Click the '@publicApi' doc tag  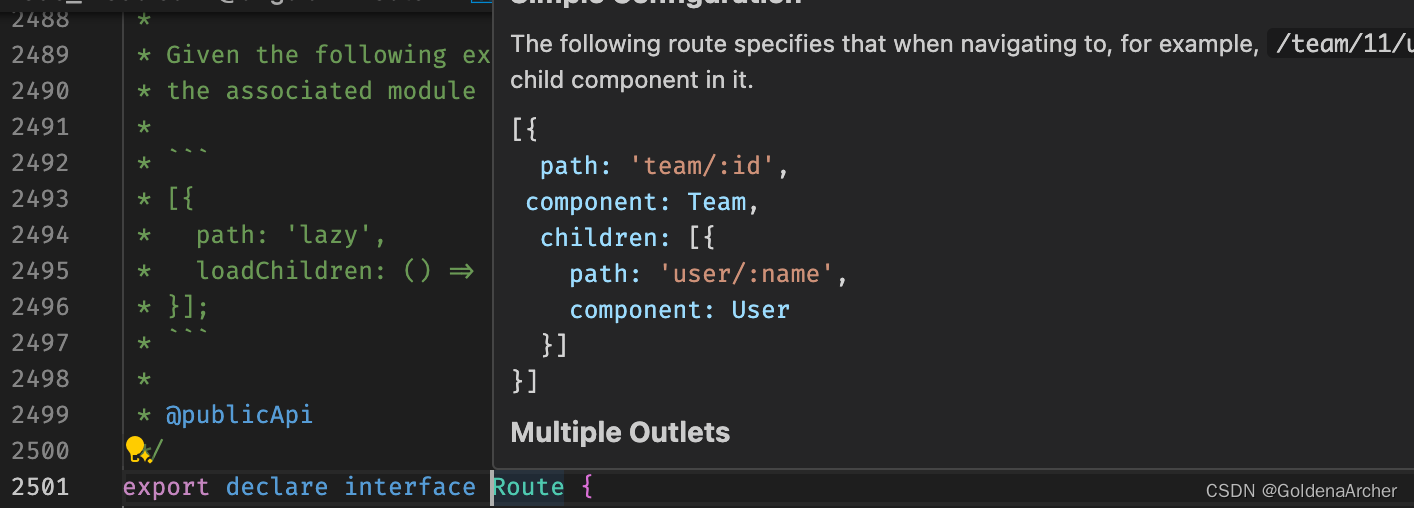(x=239, y=415)
